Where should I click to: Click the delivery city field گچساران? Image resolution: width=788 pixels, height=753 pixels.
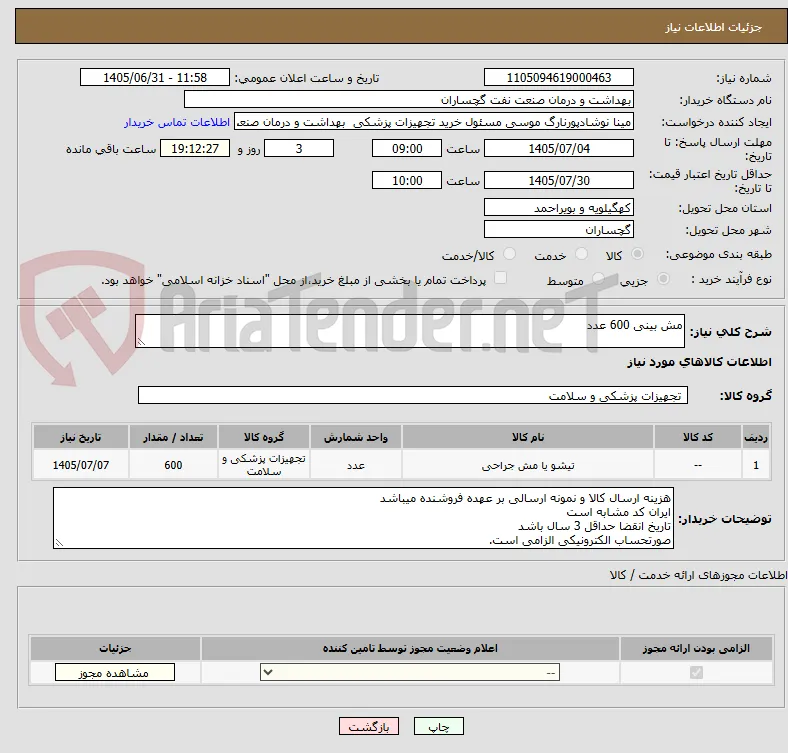pos(559,229)
